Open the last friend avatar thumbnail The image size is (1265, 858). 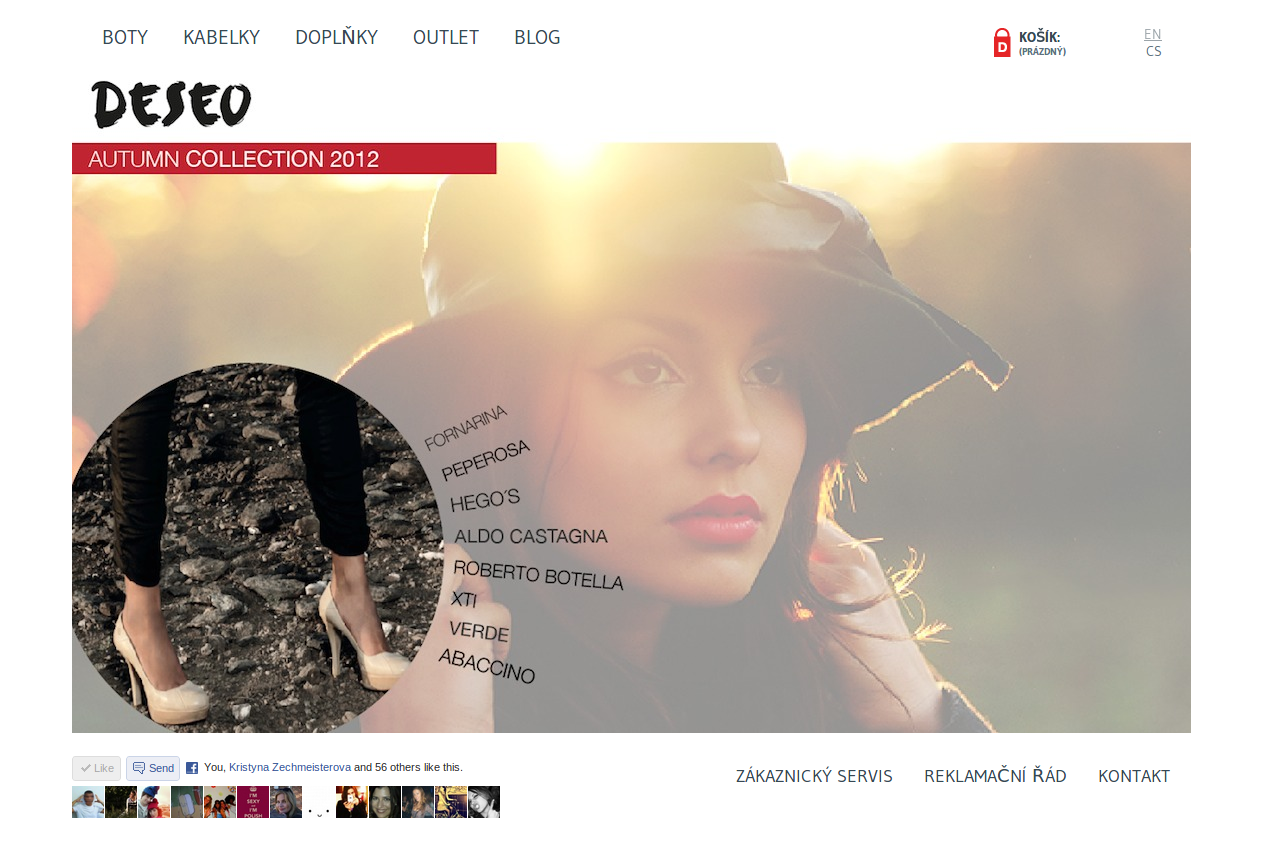[x=484, y=802]
